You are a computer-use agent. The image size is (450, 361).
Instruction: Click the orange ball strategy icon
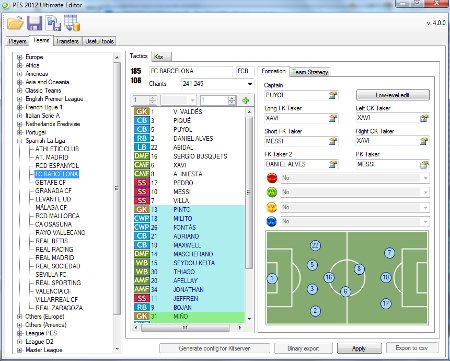click(272, 207)
